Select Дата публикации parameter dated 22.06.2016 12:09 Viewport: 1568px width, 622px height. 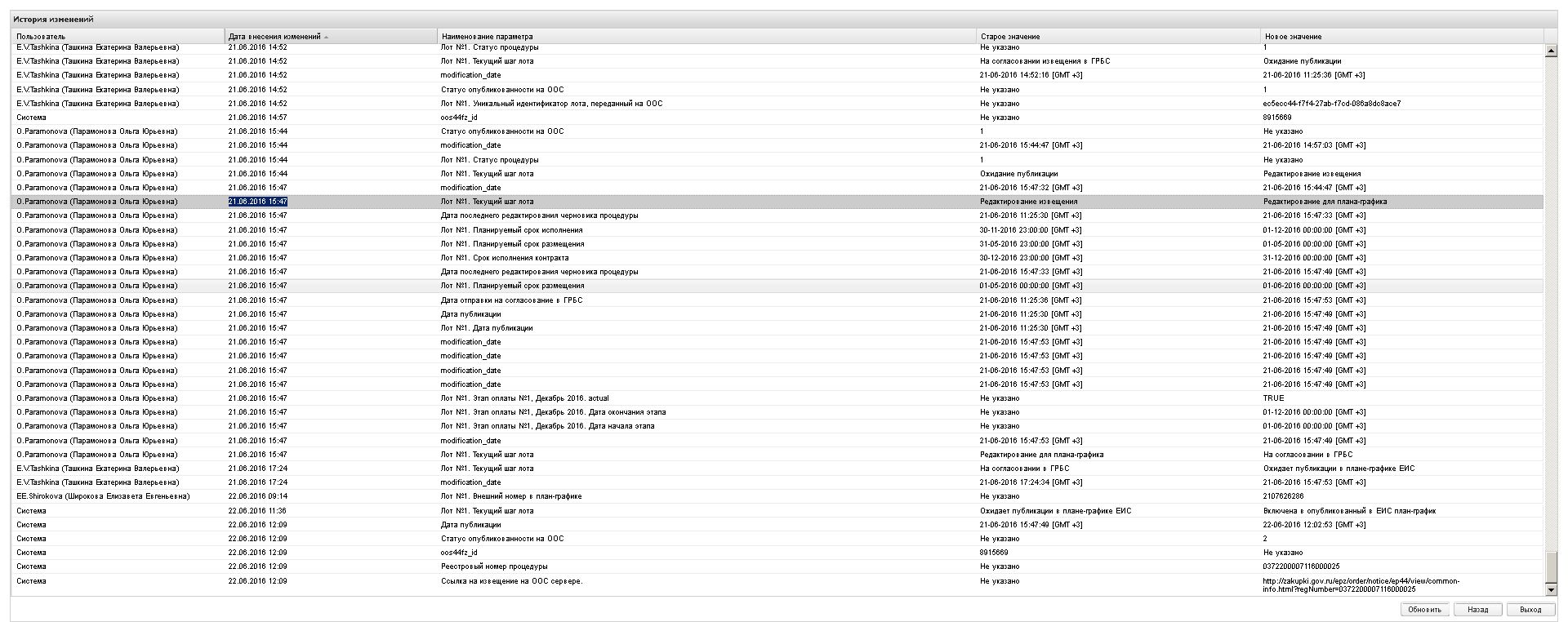[x=471, y=525]
